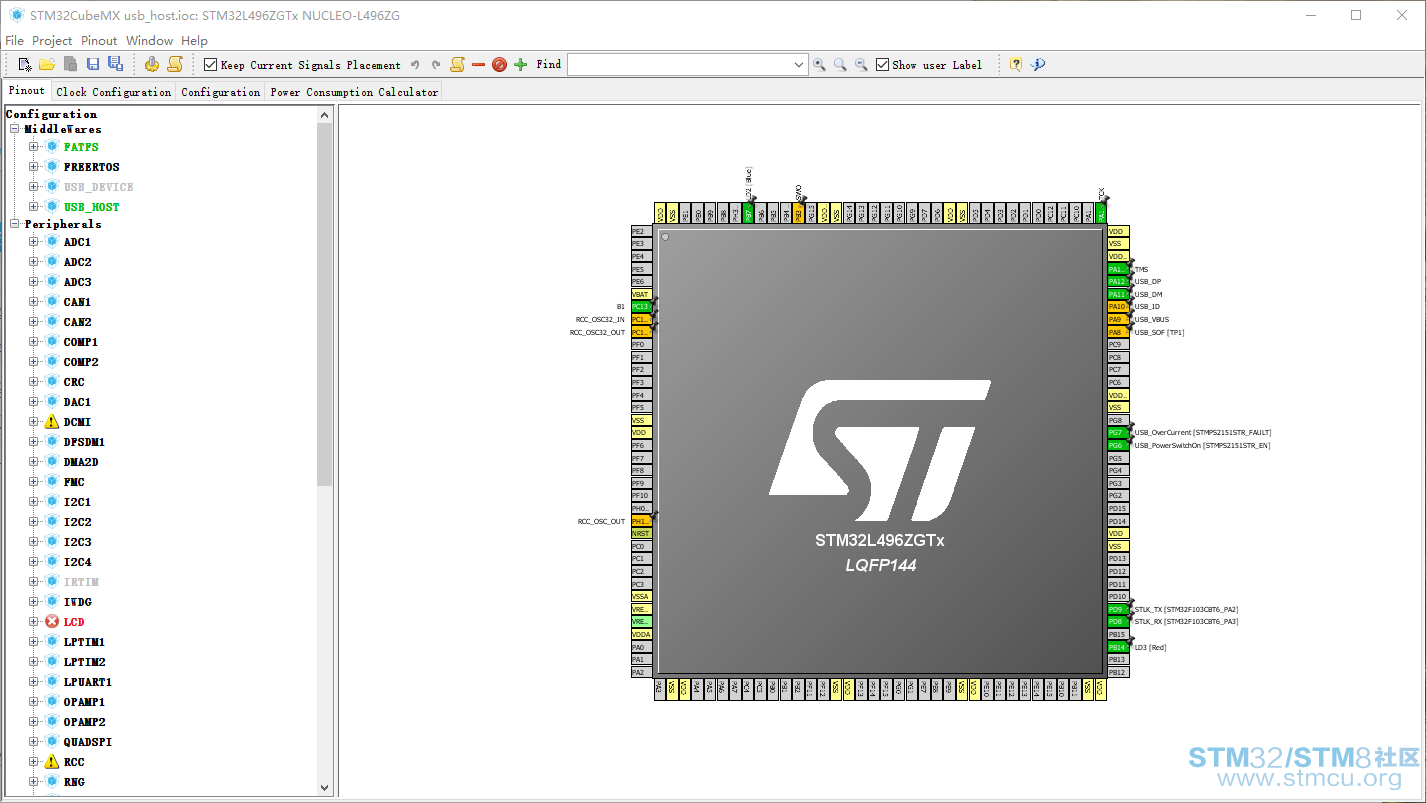
Task: Click the cube icon beside ADC1
Action: click(52, 242)
